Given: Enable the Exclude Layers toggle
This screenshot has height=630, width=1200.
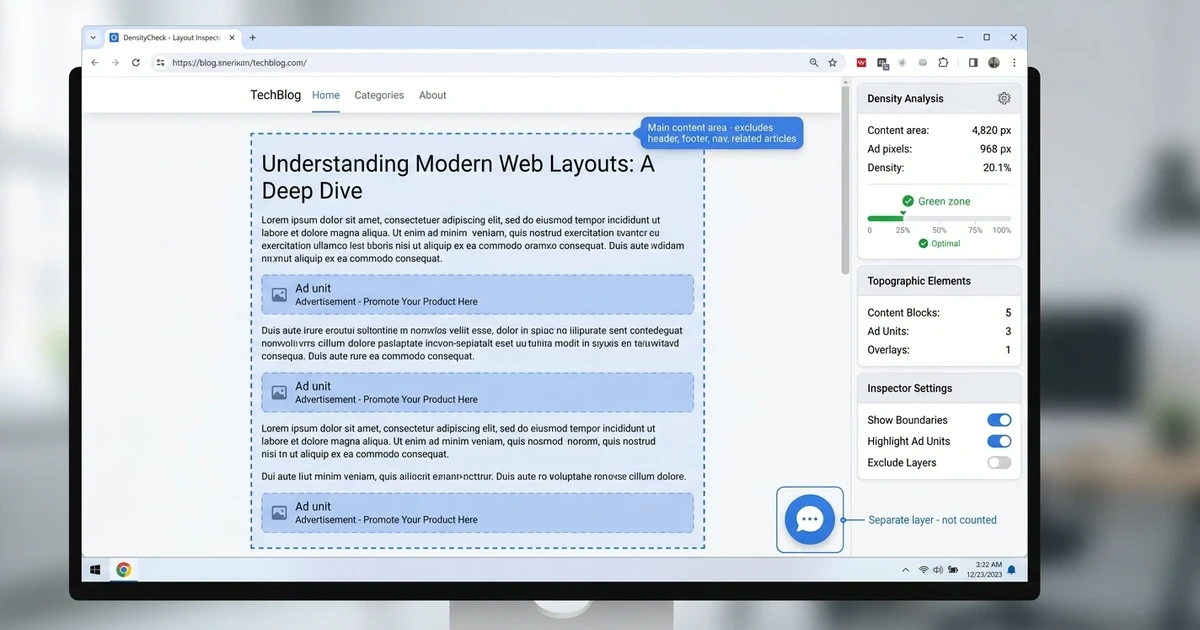Looking at the screenshot, I should click(999, 462).
